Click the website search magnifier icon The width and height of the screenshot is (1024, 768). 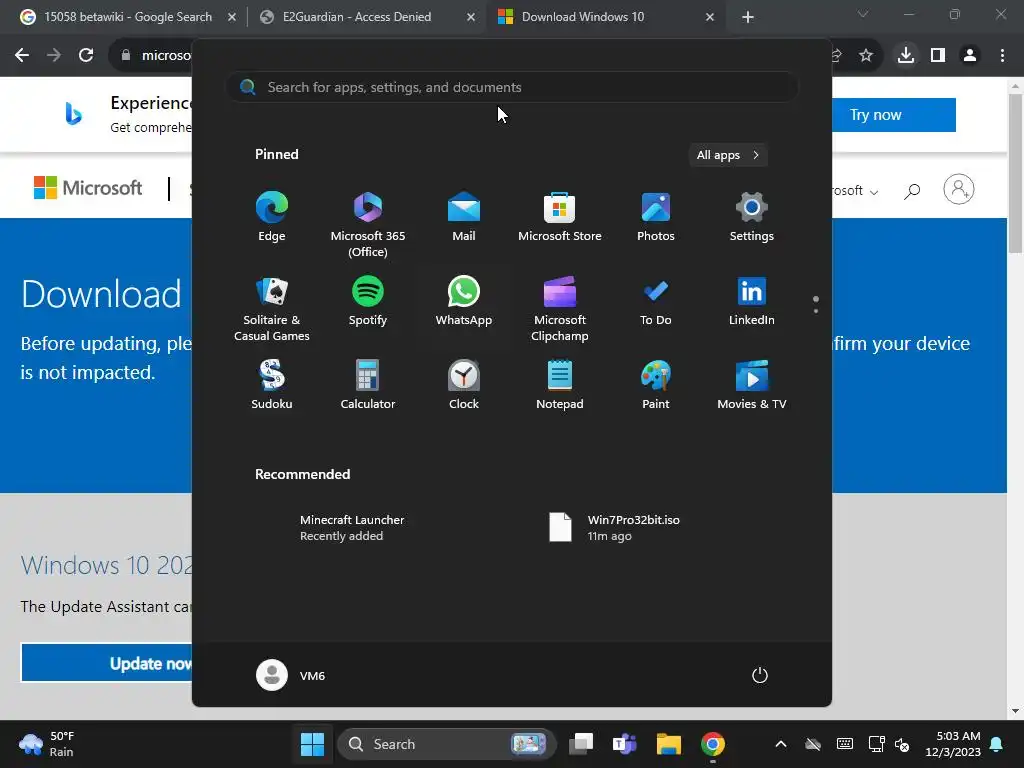pyautogui.click(x=912, y=191)
